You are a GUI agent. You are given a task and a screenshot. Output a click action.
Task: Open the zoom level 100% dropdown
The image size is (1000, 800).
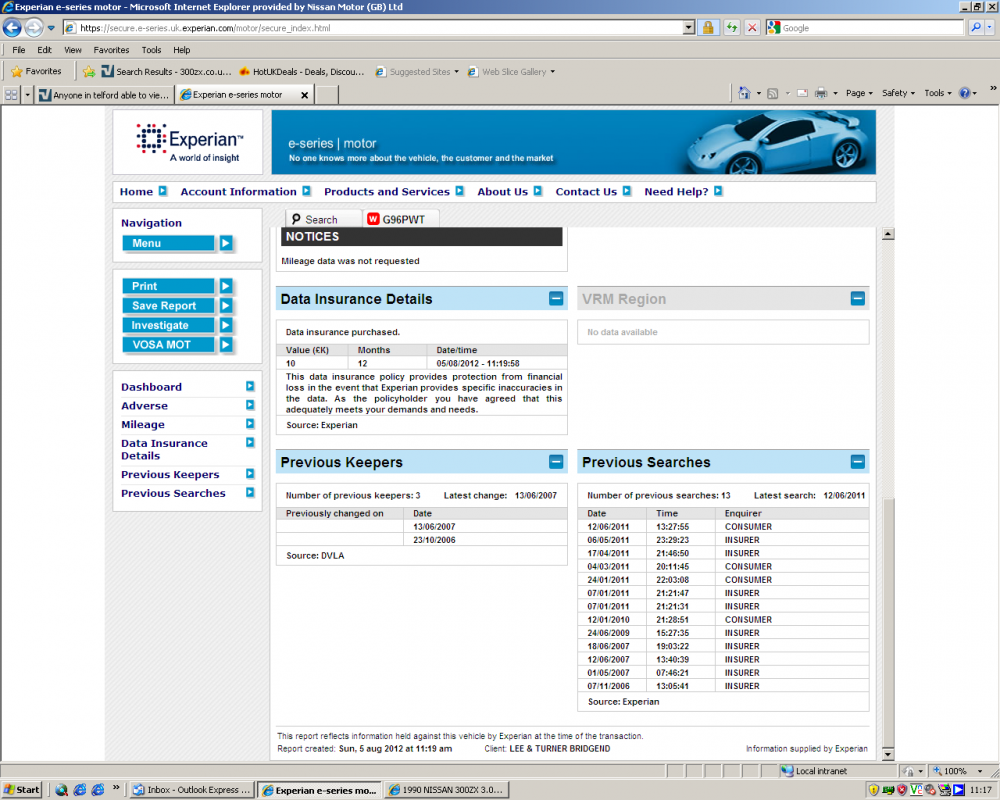tap(960, 771)
